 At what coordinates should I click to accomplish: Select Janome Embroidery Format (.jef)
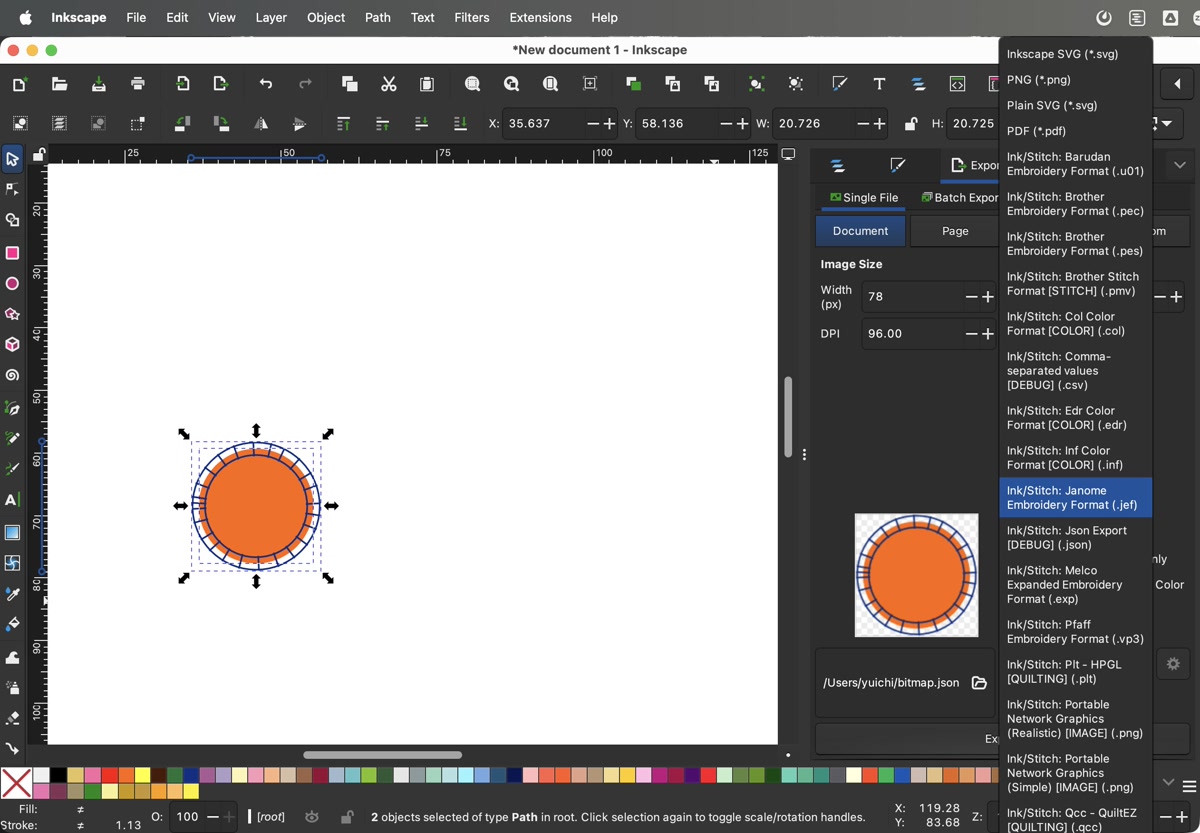pyautogui.click(x=1076, y=498)
